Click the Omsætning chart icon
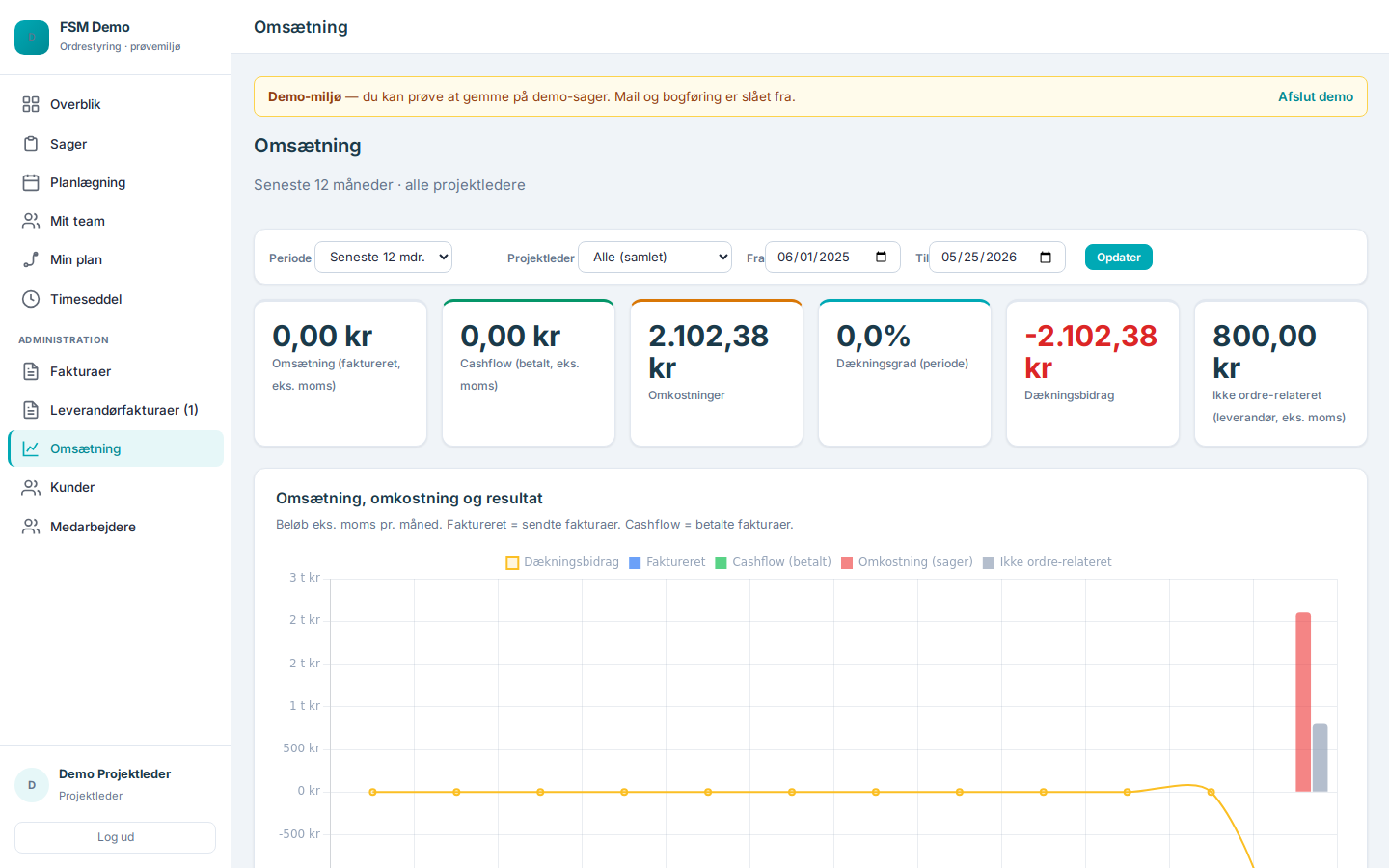This screenshot has width=1389, height=868. coord(31,448)
